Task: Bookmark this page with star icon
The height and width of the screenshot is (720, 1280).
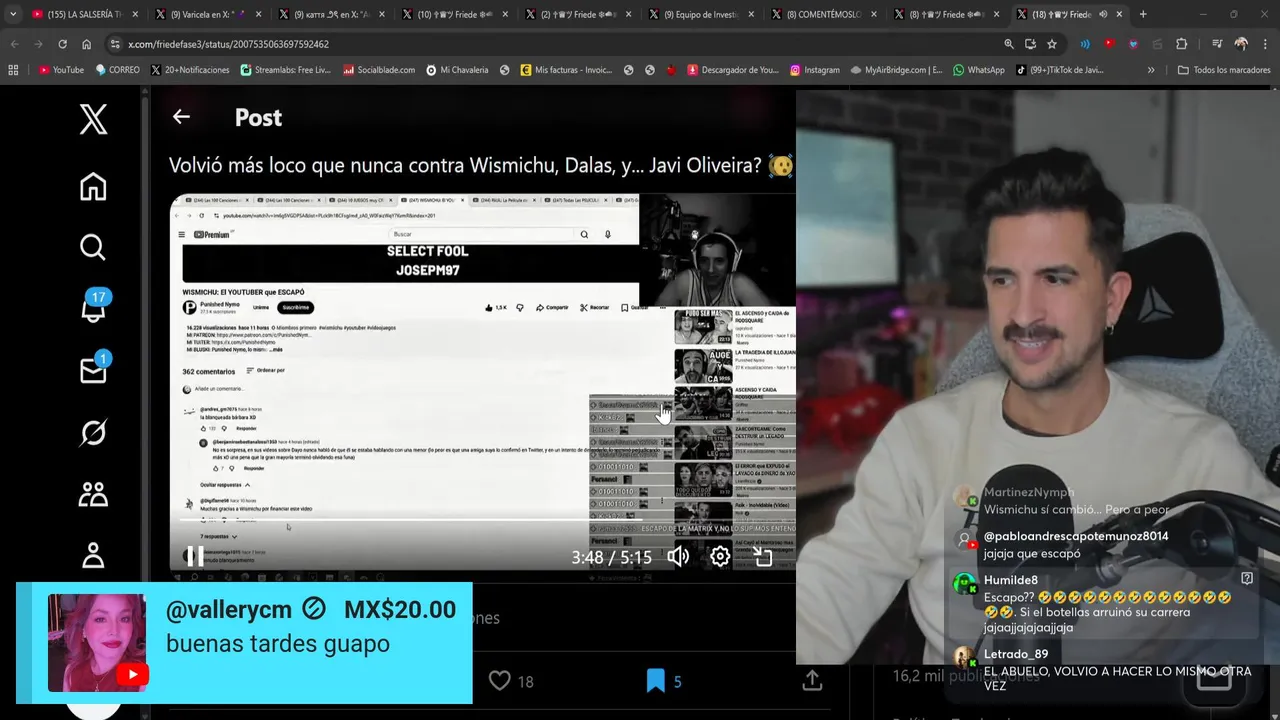Action: point(1052,44)
